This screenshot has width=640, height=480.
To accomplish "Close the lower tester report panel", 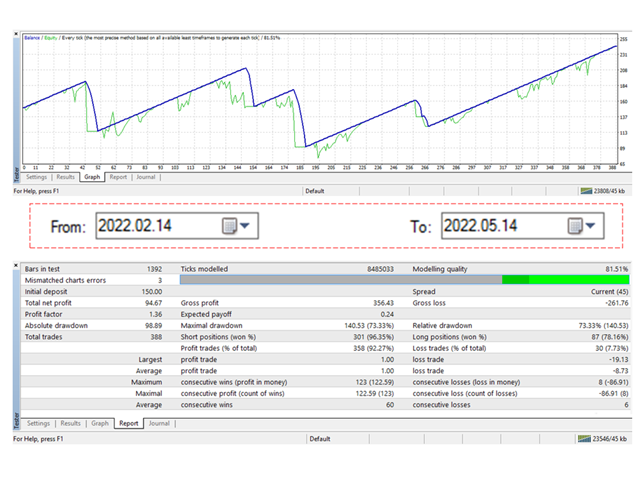I will pyautogui.click(x=16, y=267).
